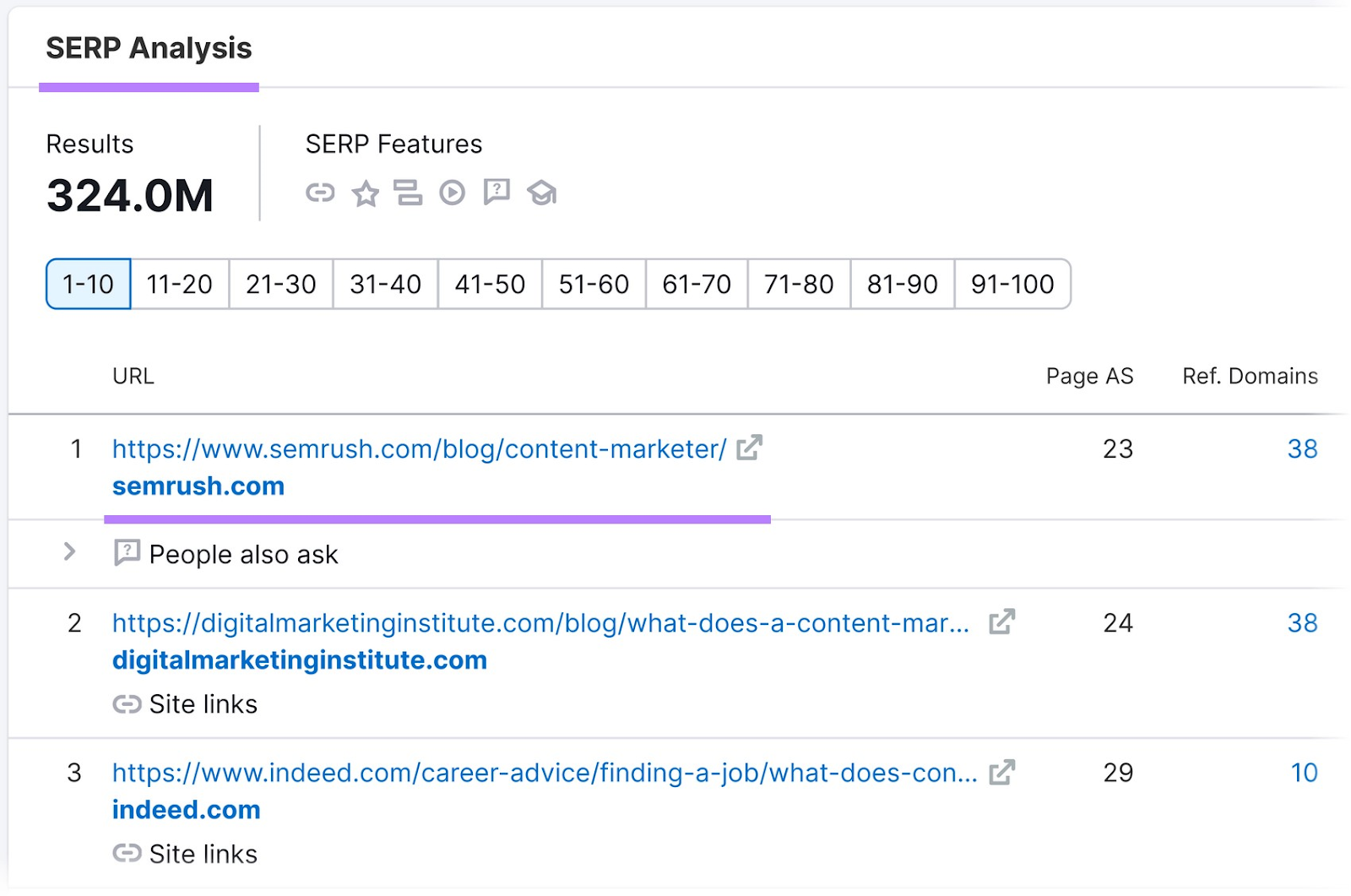Image resolution: width=1351 pixels, height=896 pixels.
Task: Open the 91-100 results page
Action: [x=1012, y=285]
